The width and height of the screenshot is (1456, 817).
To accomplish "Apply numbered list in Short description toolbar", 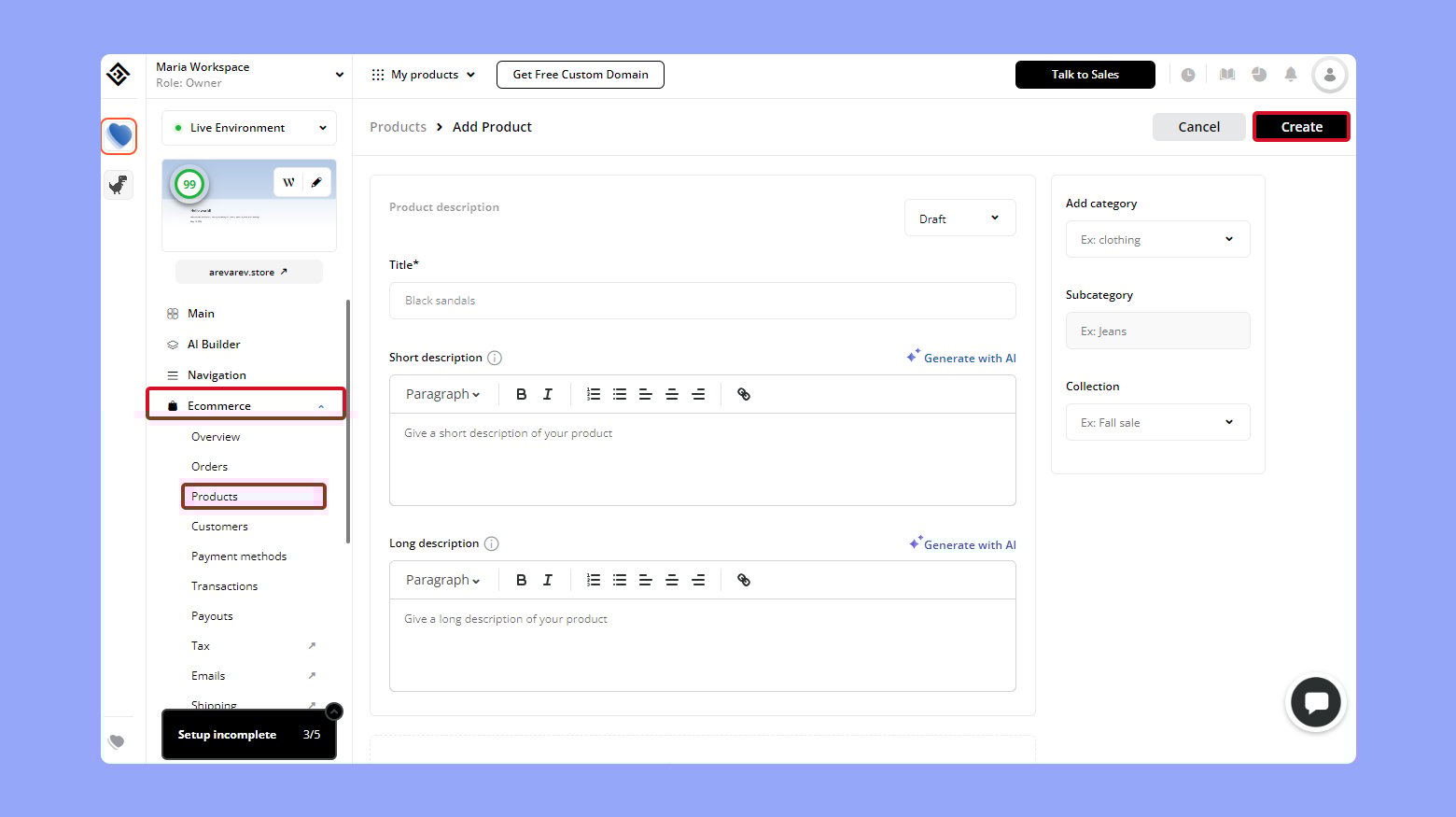I will coord(593,394).
